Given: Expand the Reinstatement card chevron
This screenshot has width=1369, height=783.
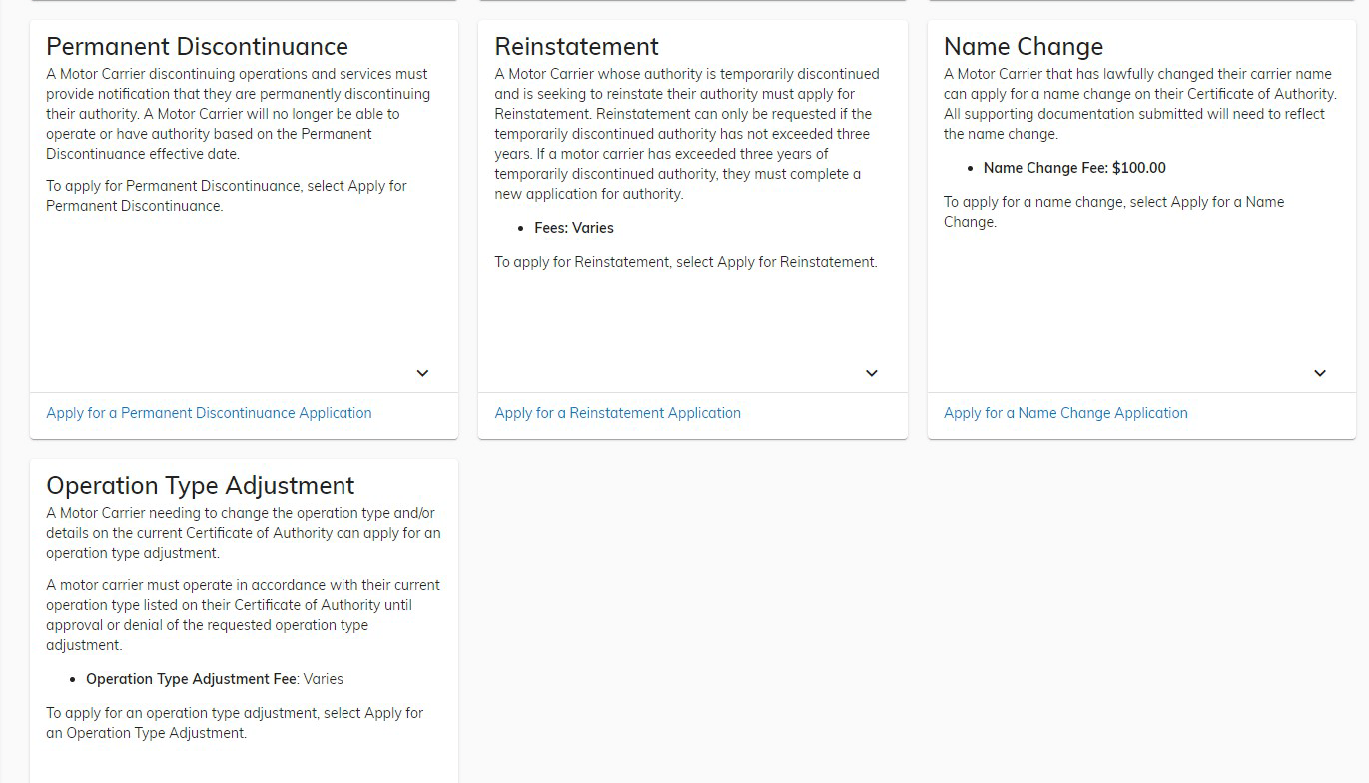Looking at the screenshot, I should point(872,373).
